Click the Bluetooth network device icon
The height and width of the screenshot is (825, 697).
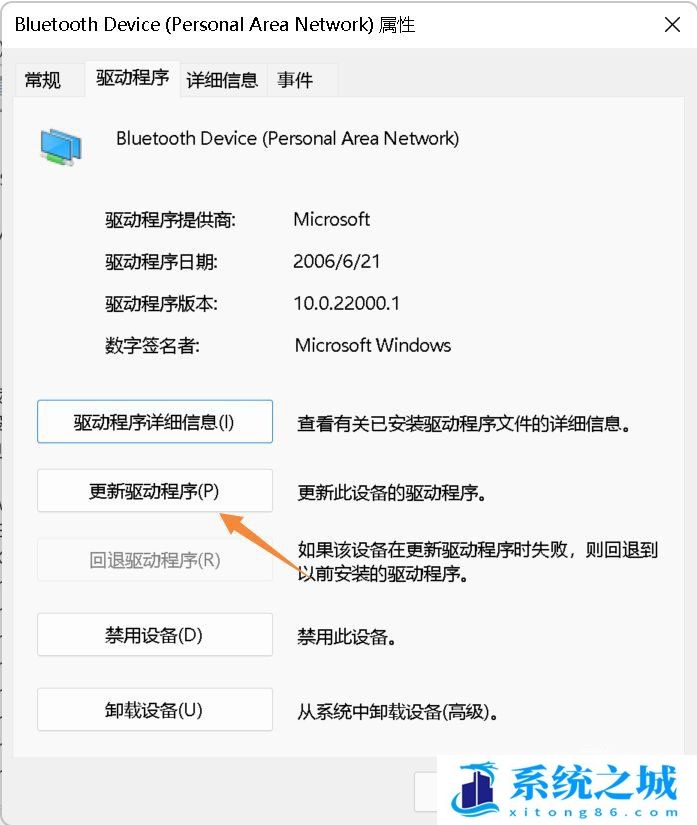[61, 147]
